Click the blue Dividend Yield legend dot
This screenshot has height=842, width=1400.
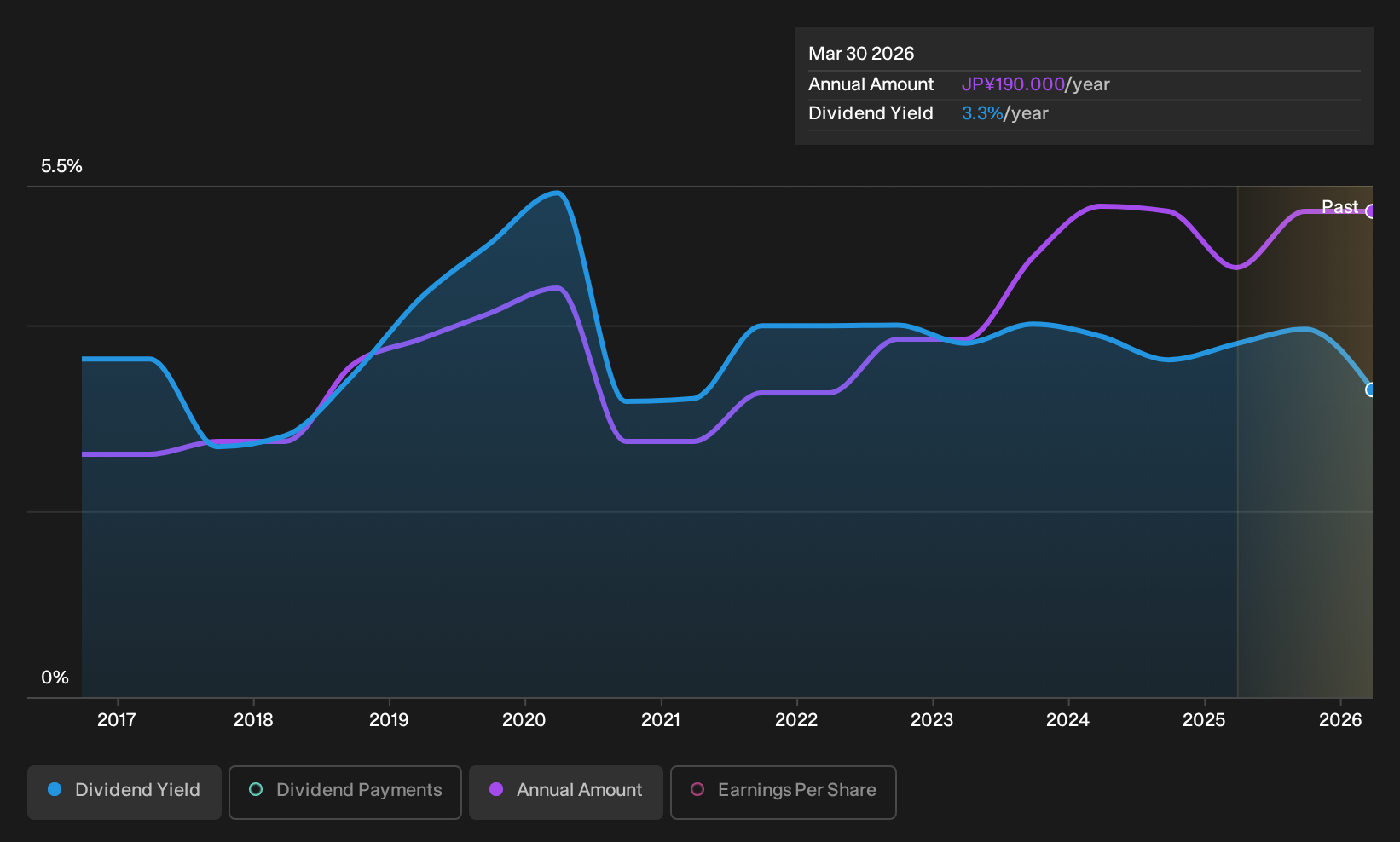pyautogui.click(x=55, y=790)
